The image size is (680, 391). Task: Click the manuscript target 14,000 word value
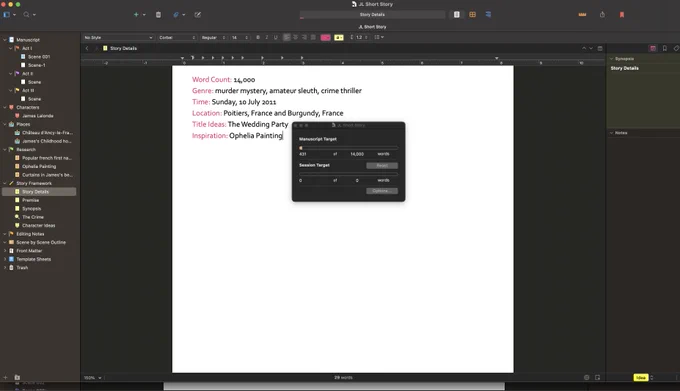[x=357, y=154]
